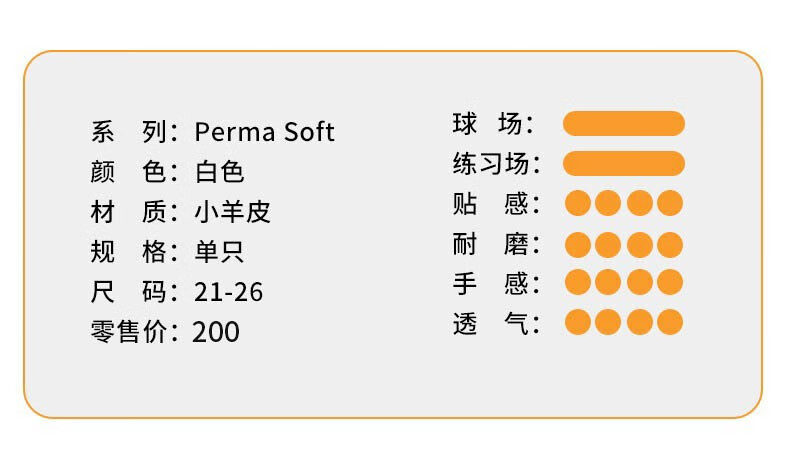This screenshot has width=790, height=457.
Task: Select the last orange dot beside 耐磨
Action: (670, 244)
